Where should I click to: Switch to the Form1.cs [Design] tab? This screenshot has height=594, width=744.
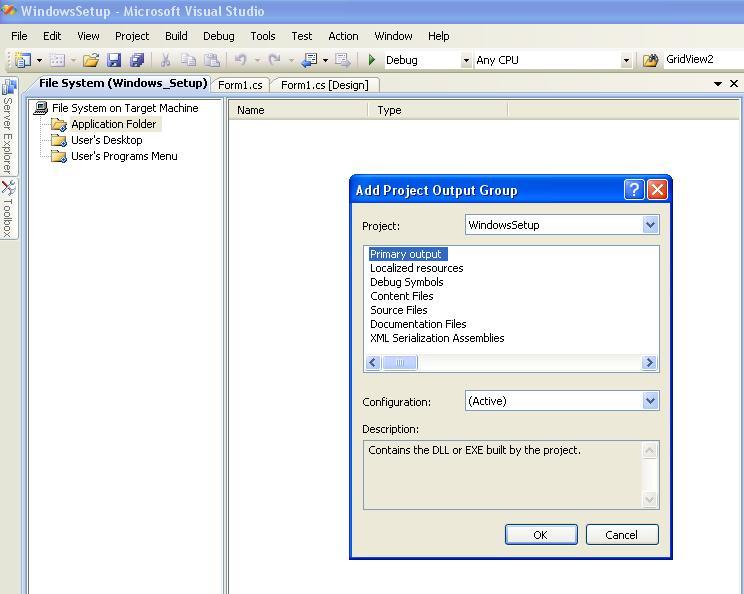tap(325, 85)
